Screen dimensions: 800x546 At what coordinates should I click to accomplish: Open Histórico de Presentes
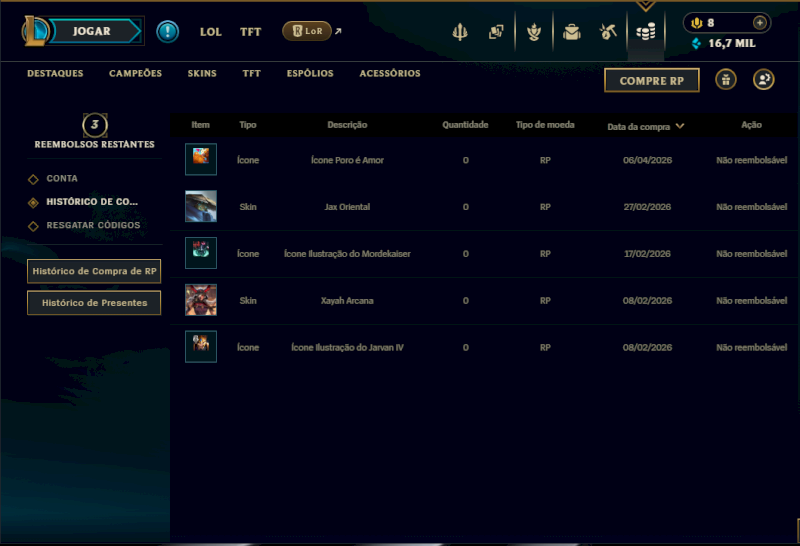[x=94, y=303]
